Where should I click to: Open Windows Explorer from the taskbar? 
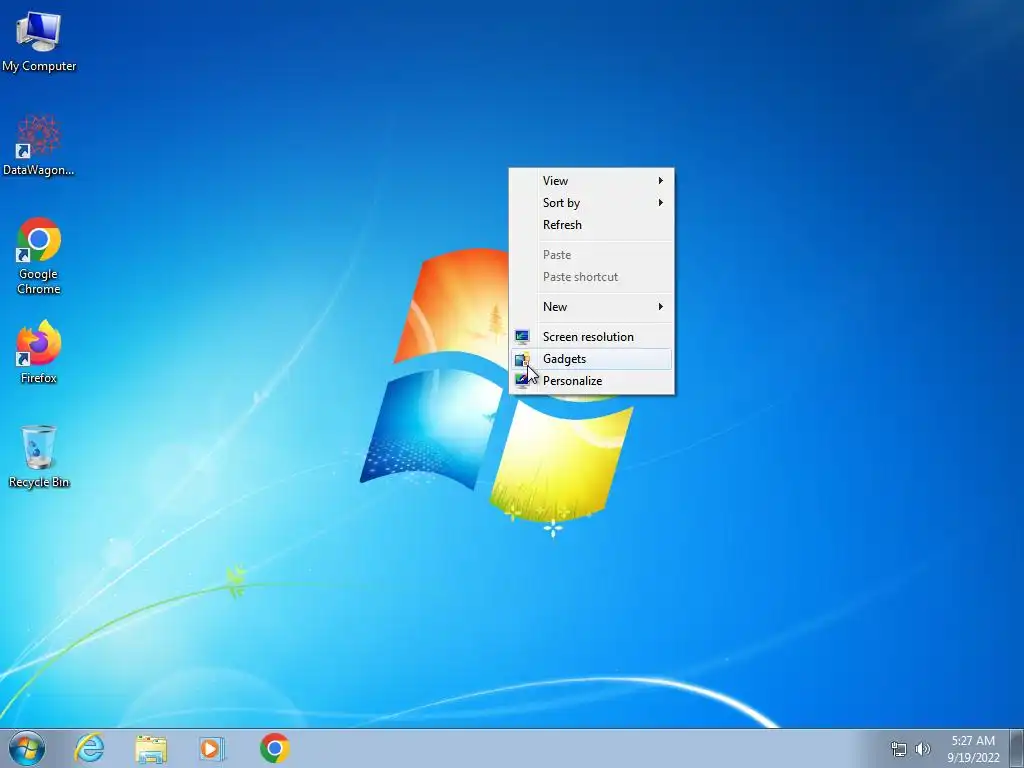[151, 748]
